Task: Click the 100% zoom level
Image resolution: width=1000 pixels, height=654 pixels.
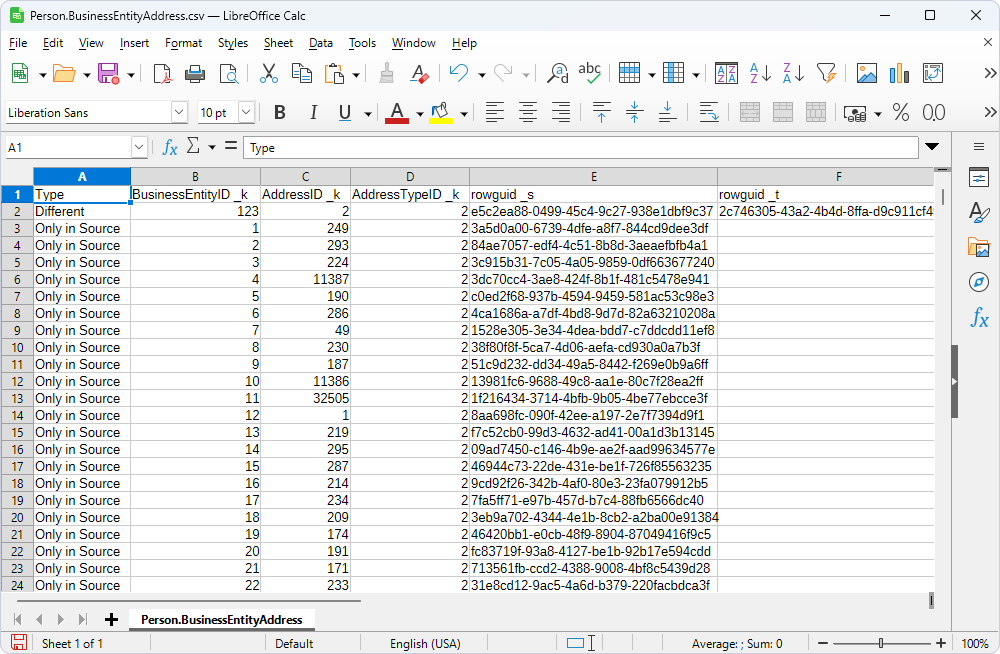Action: coord(974,643)
